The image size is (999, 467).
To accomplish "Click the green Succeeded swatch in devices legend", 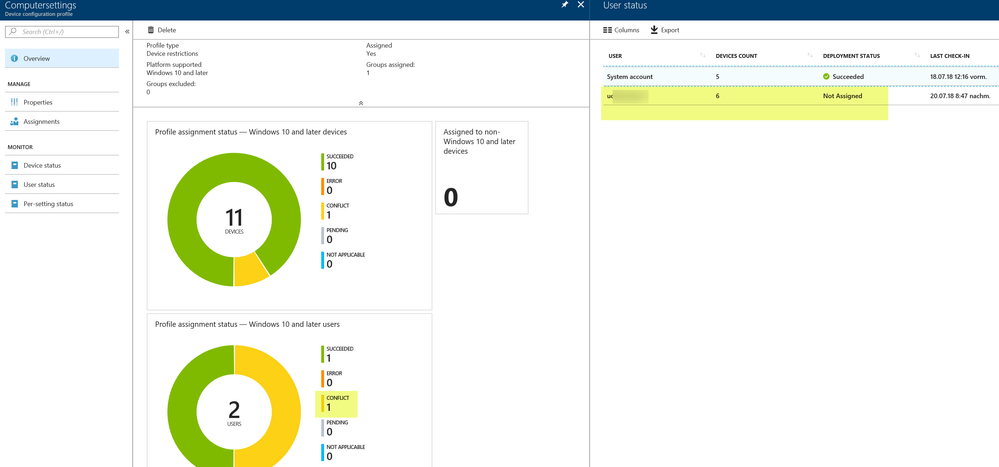I will [322, 162].
